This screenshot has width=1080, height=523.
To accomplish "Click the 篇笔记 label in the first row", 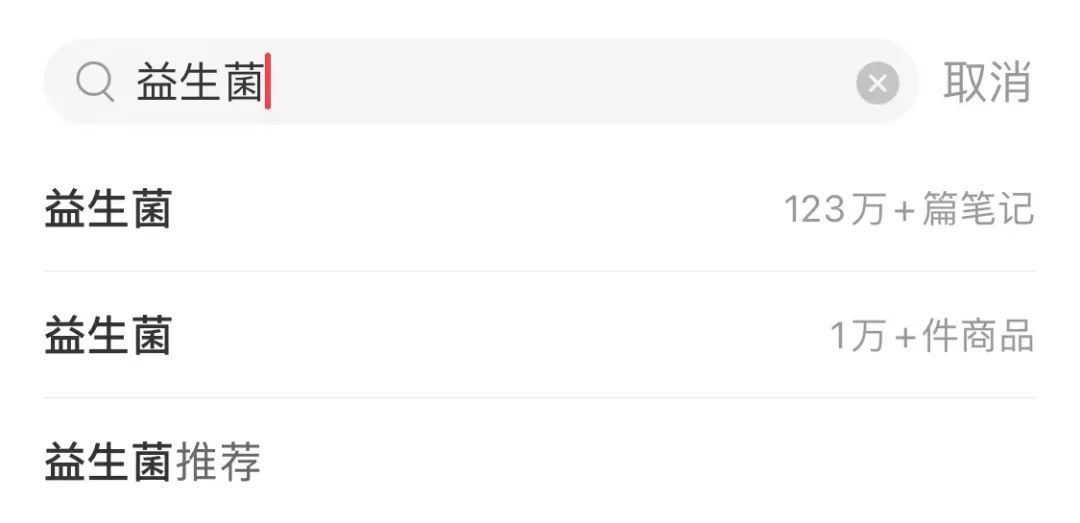I will point(977,210).
